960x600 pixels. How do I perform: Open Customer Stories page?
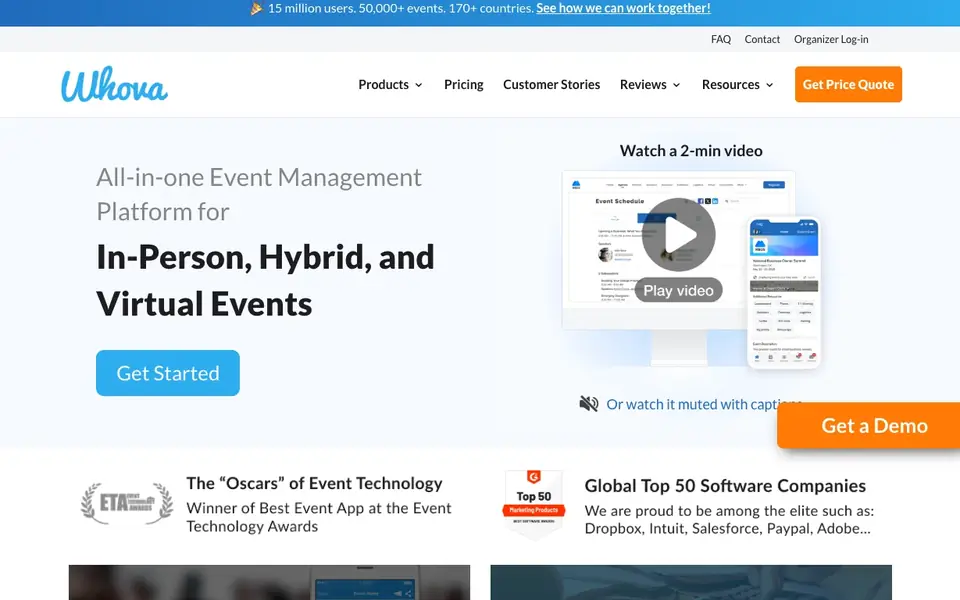click(x=552, y=84)
